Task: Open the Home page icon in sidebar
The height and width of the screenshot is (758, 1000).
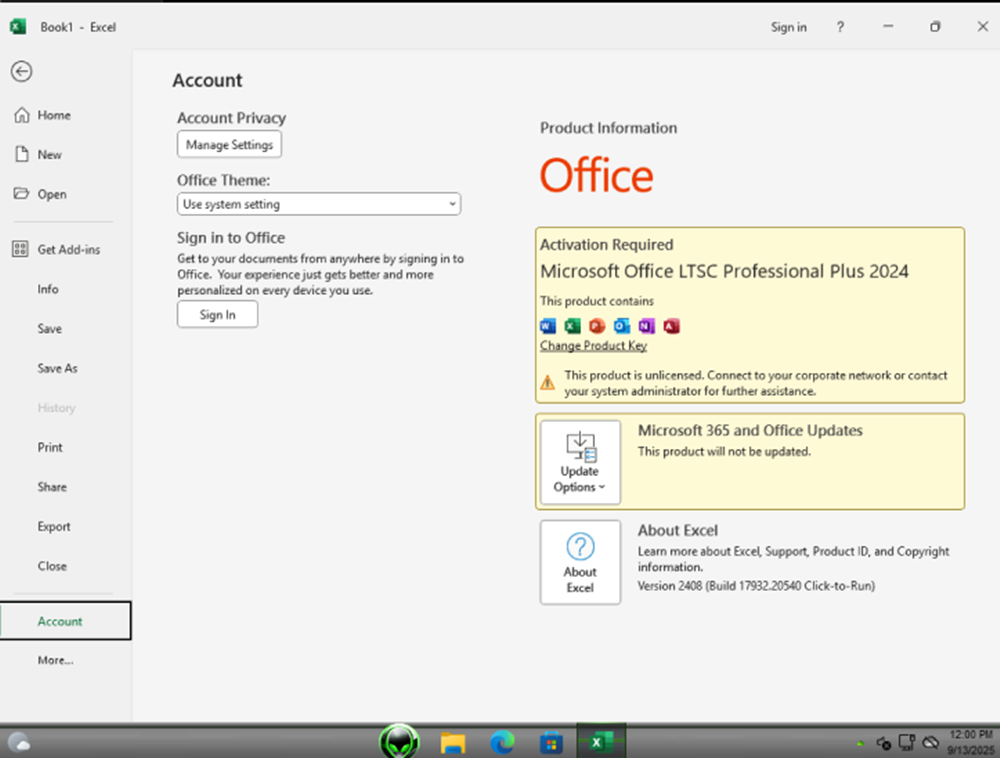Action: click(21, 115)
